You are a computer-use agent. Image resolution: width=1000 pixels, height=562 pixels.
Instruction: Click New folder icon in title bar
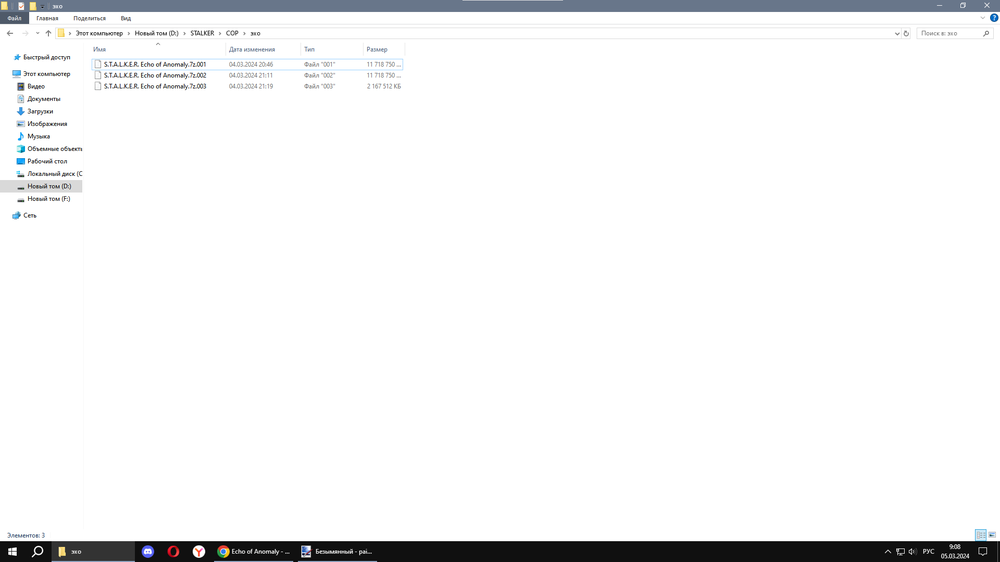33,6
